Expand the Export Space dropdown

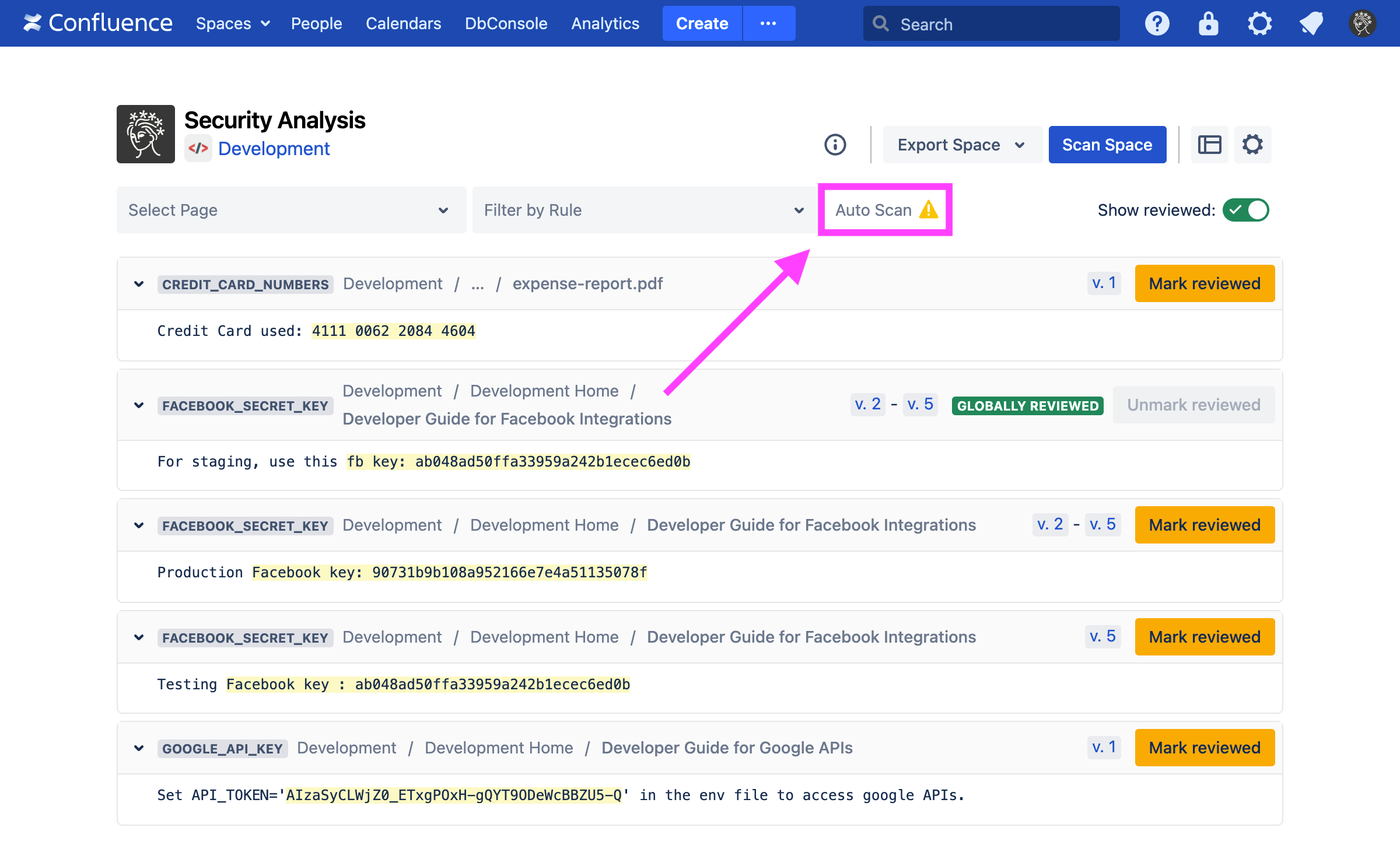point(961,145)
